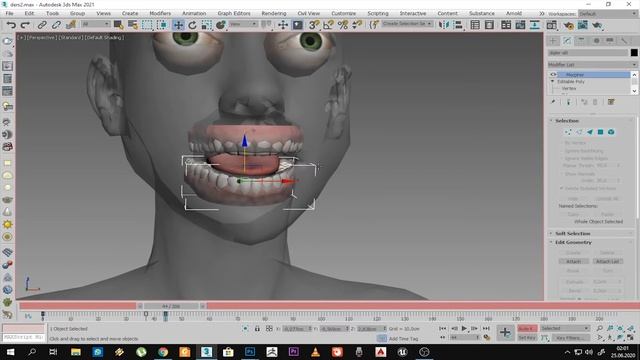The width and height of the screenshot is (640, 360).
Task: Click the object color swatch
Action: coord(634,53)
